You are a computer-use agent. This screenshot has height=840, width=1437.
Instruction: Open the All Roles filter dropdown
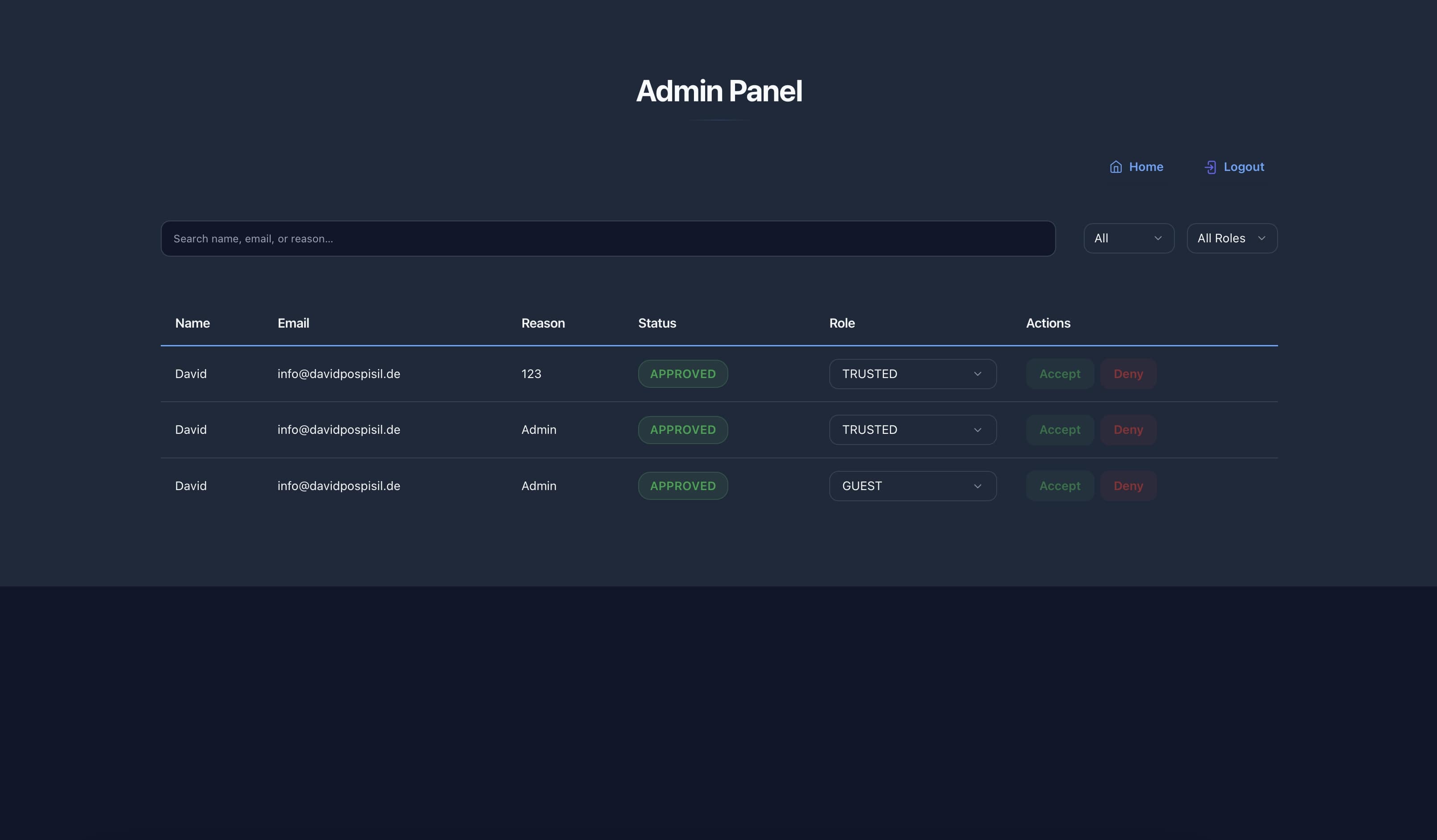(x=1231, y=238)
